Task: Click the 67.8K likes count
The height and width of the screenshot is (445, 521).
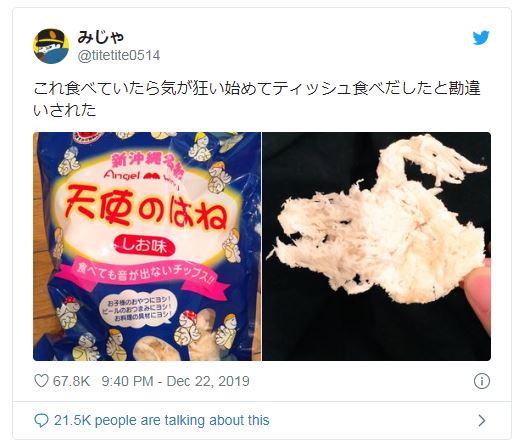Action: 71,381
